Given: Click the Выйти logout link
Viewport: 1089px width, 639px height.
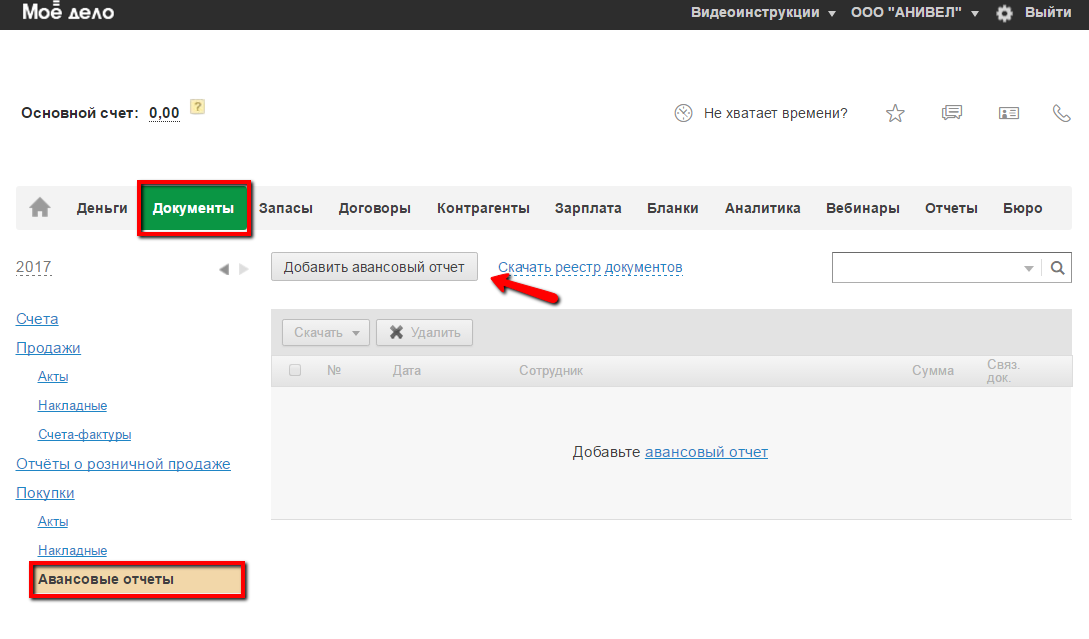Looking at the screenshot, I should click(1048, 13).
